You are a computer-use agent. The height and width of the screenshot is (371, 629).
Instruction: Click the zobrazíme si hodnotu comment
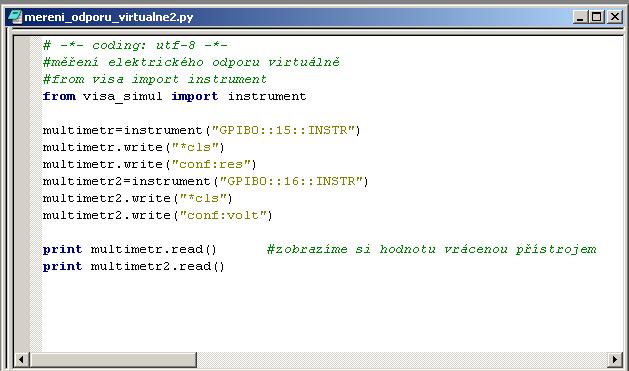tap(432, 249)
